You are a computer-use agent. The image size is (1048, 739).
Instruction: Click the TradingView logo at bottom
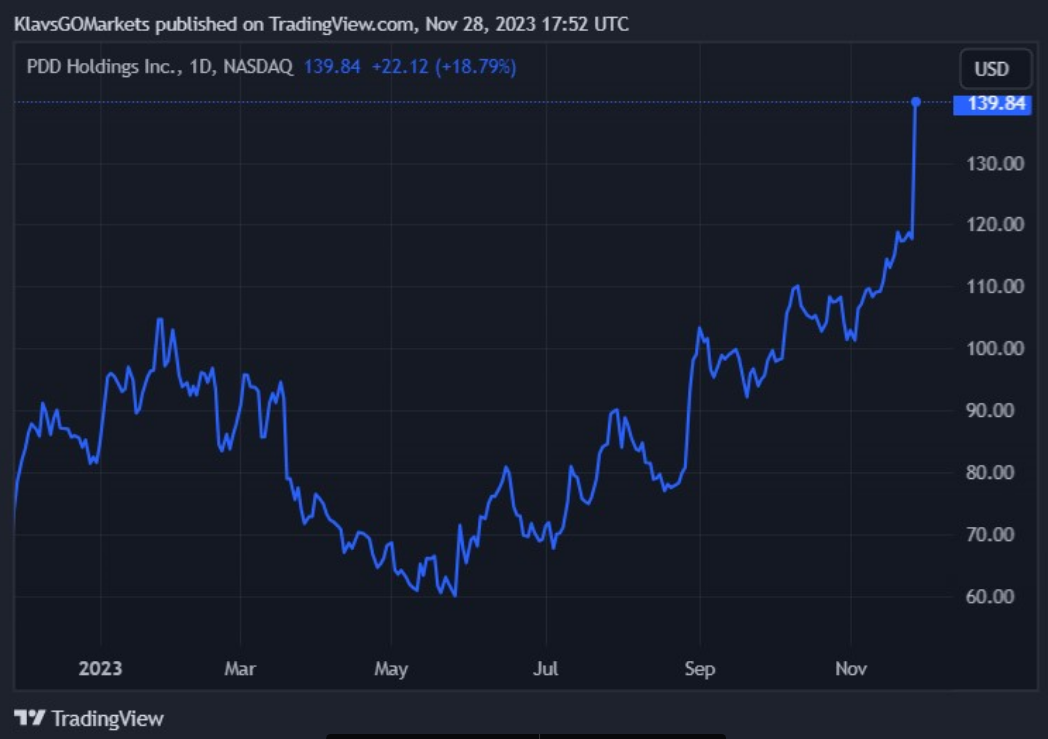click(88, 718)
